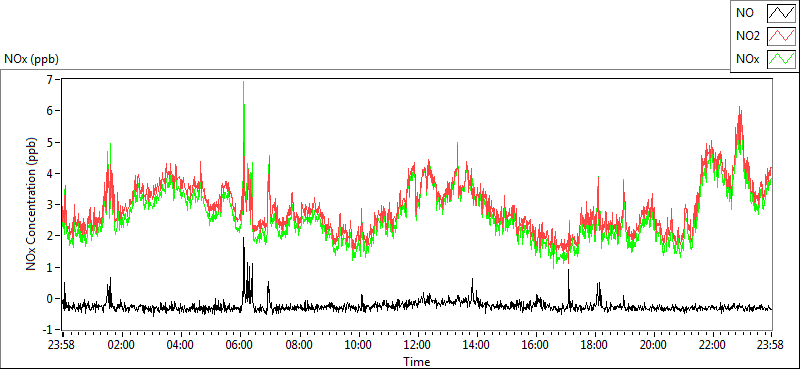Viewport: 800px width, 369px height.
Task: Click the Time X-axis title
Action: [x=417, y=362]
